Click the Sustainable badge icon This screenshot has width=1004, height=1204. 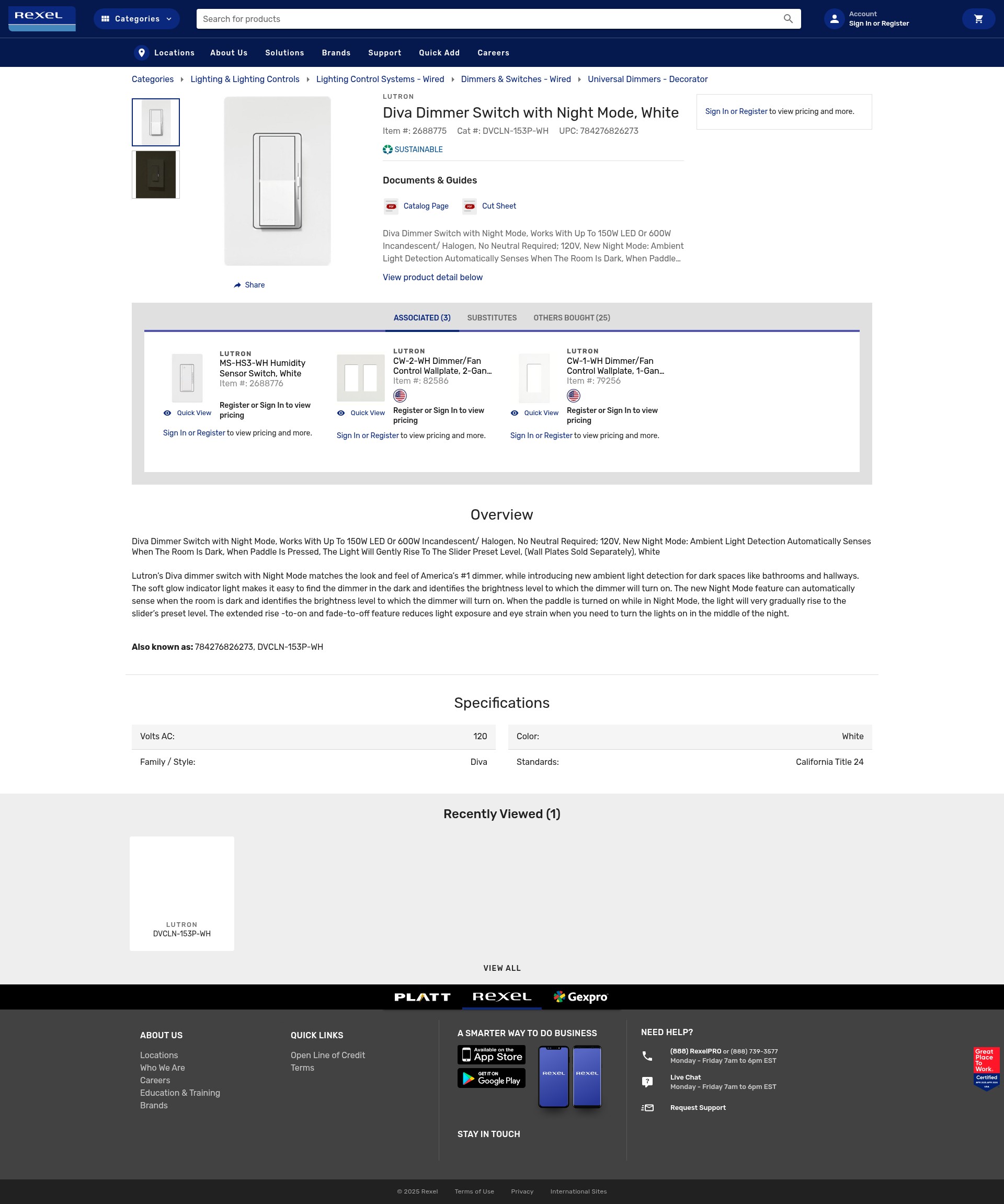(x=387, y=150)
